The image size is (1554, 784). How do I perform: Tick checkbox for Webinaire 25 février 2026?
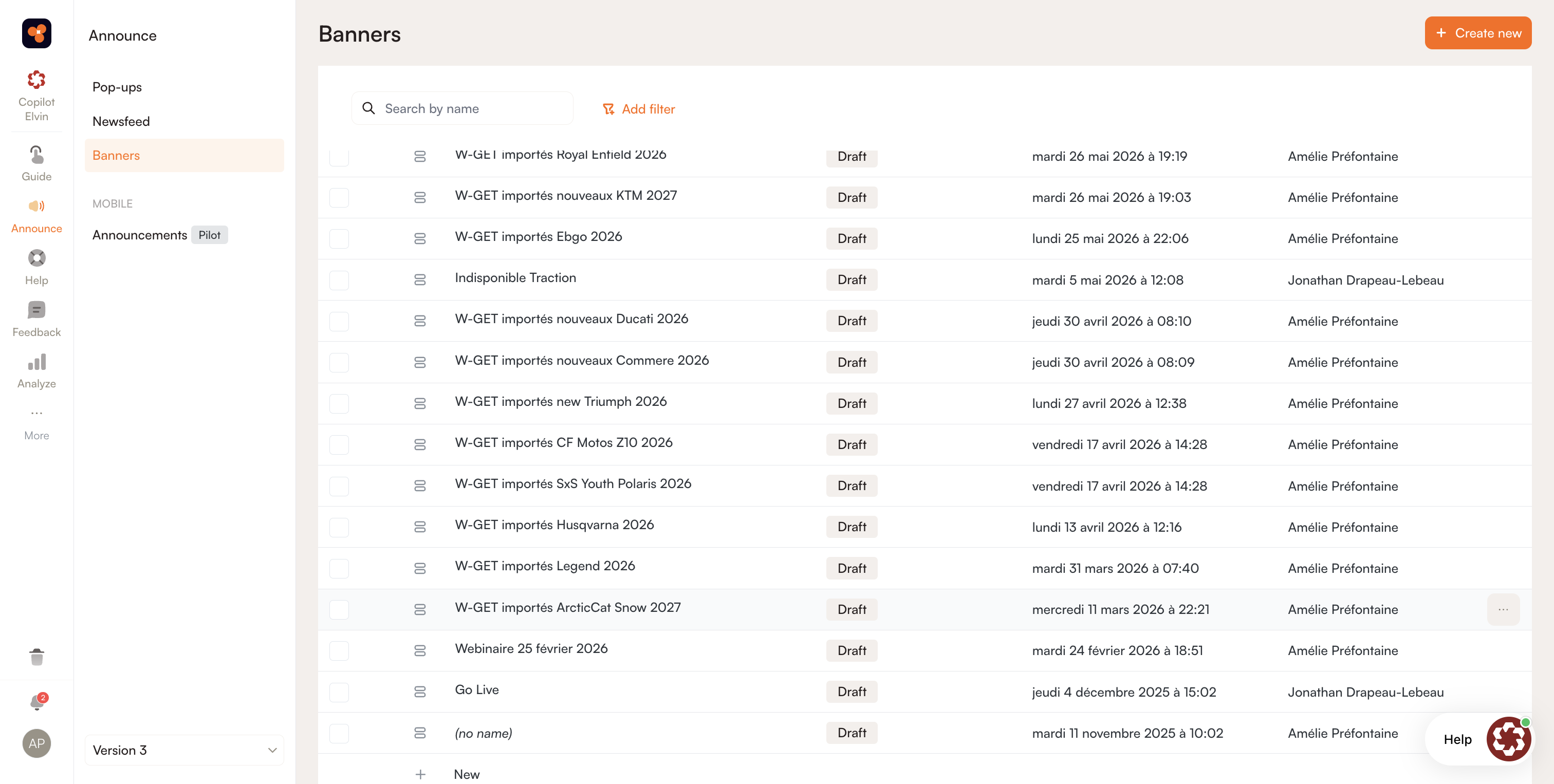click(x=339, y=651)
